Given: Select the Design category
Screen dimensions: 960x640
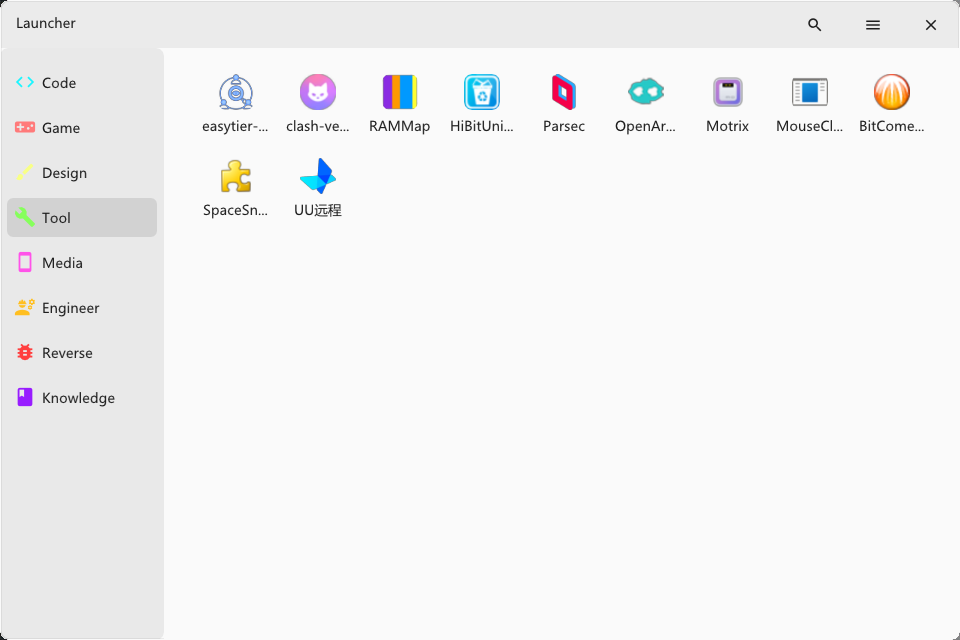Looking at the screenshot, I should (82, 173).
